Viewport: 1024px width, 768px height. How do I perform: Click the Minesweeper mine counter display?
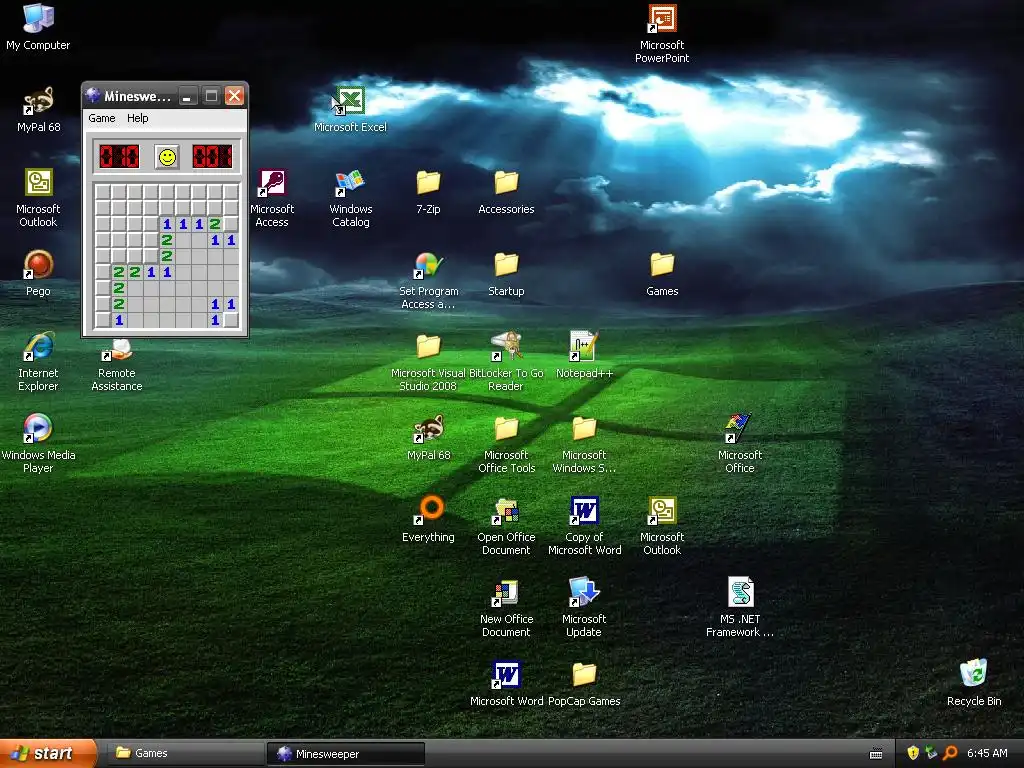point(119,157)
